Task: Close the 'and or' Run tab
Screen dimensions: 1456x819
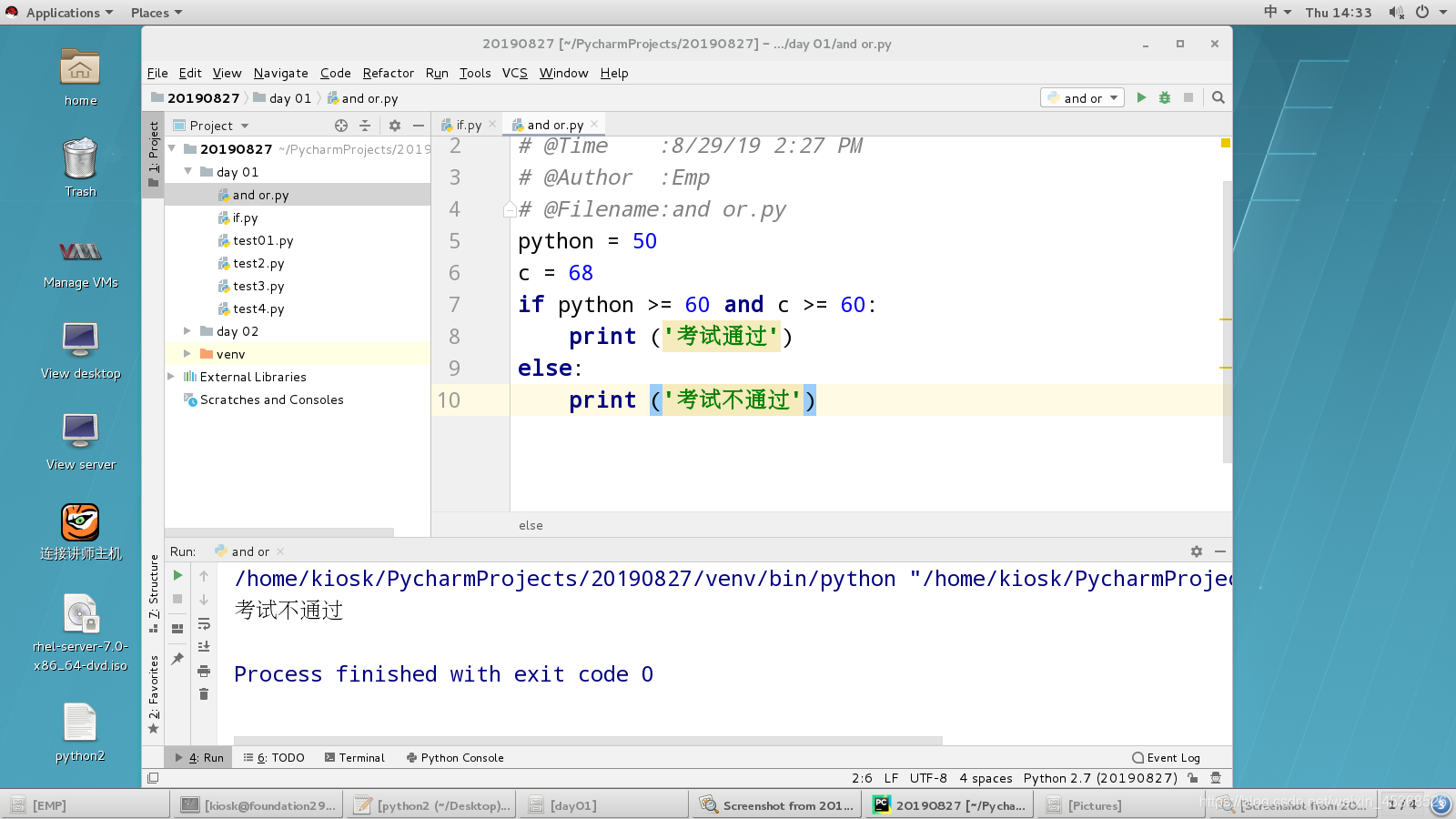Action: click(x=280, y=551)
